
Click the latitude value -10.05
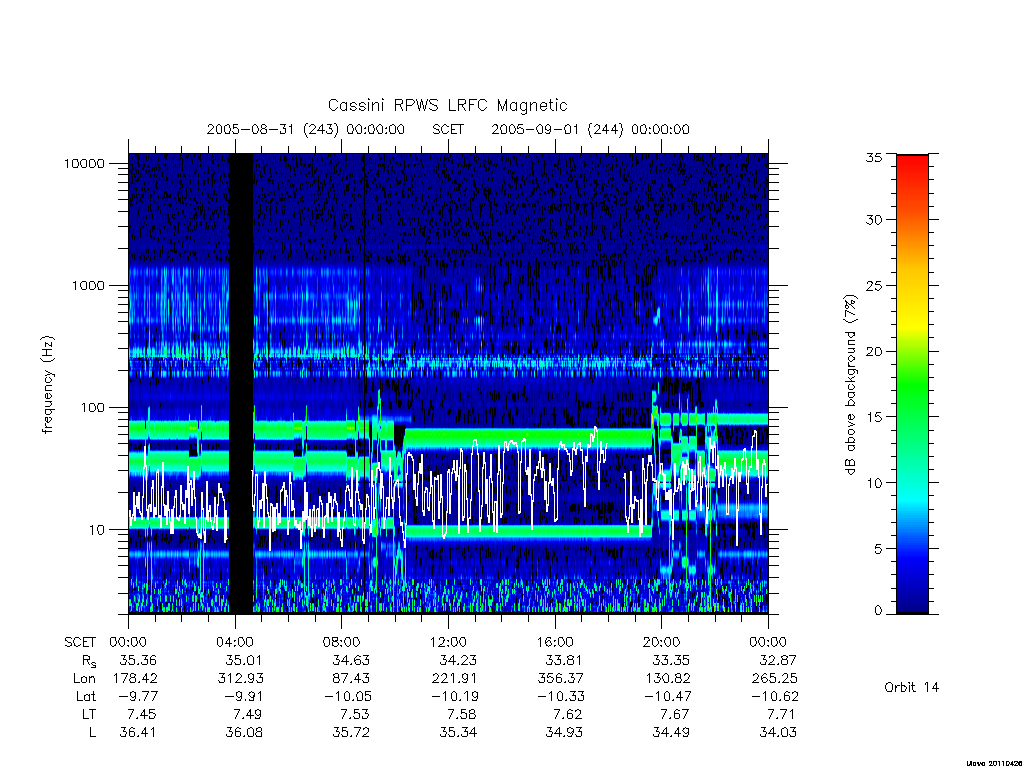pyautogui.click(x=347, y=697)
